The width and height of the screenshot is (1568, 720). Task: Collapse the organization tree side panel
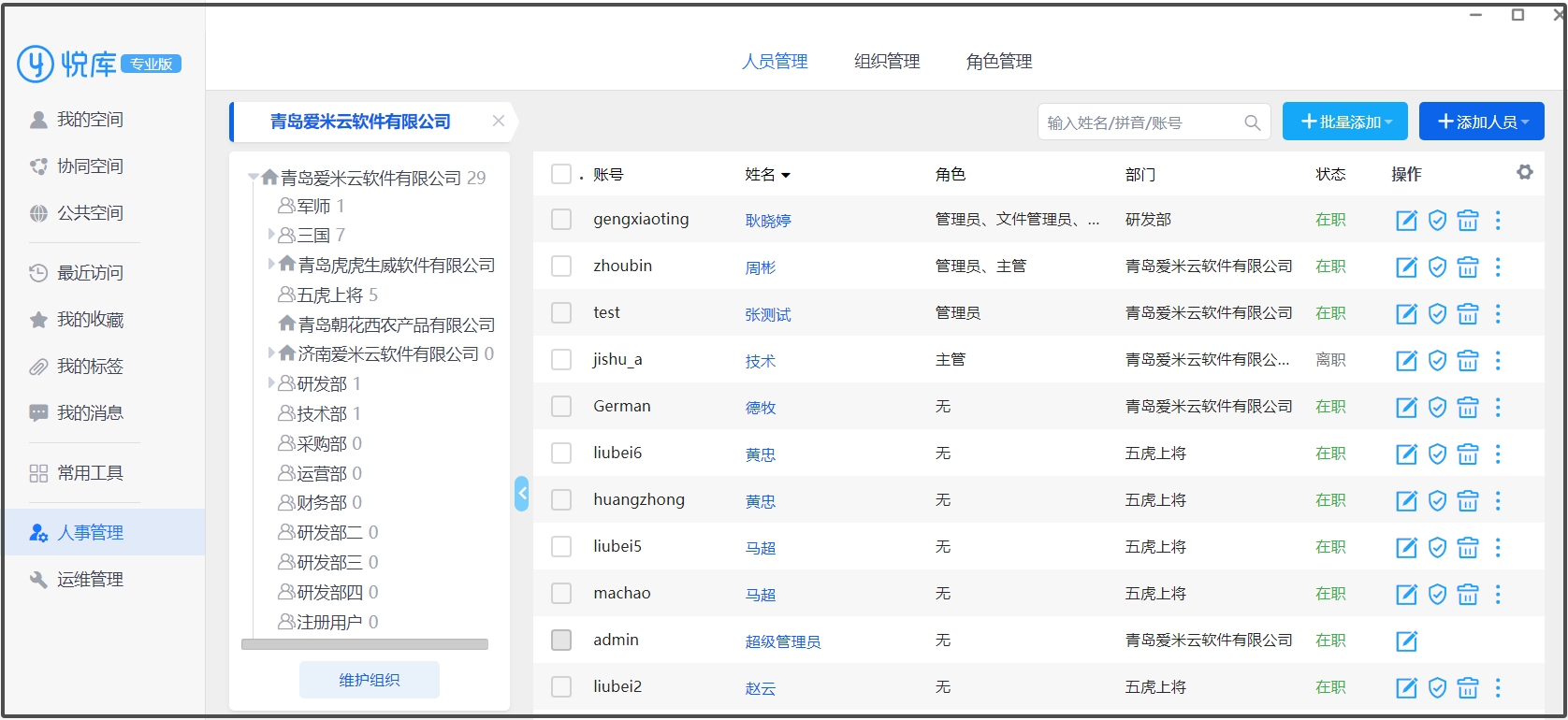coord(522,494)
